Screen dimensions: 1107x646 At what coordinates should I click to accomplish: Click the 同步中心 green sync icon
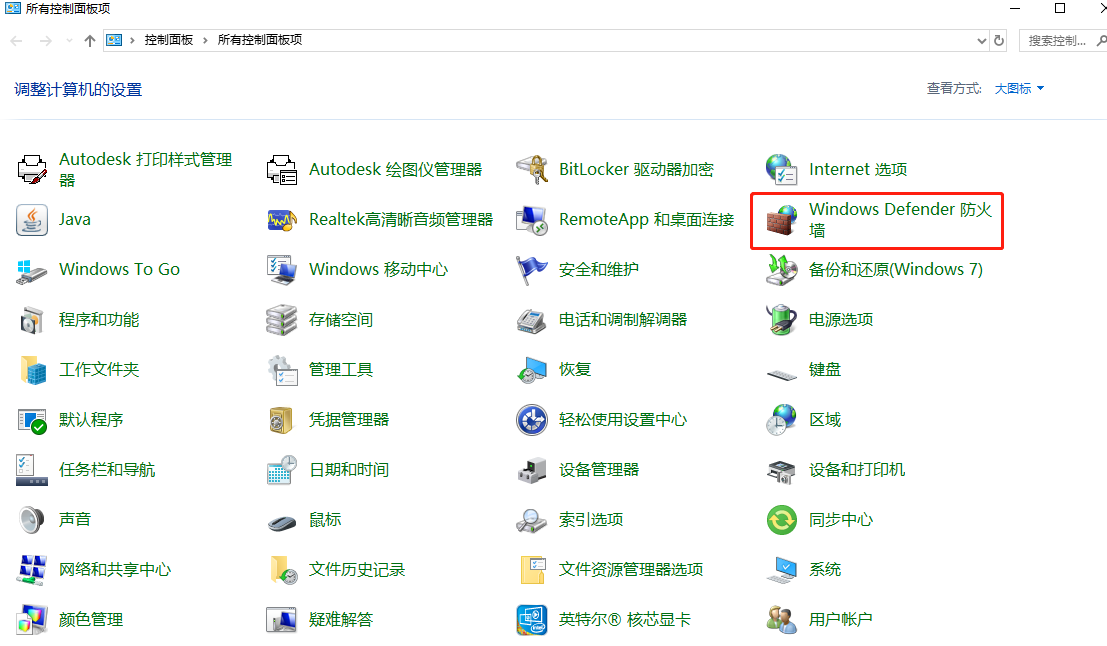click(781, 520)
